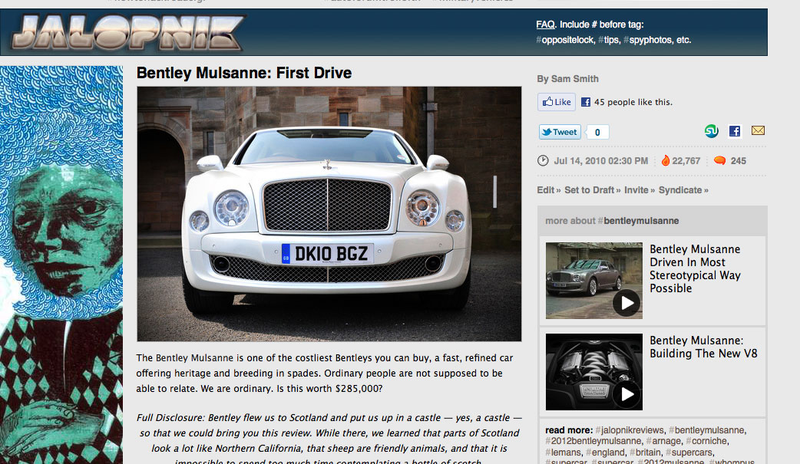Open the #corniche tag
The height and width of the screenshot is (464, 800).
(x=707, y=441)
